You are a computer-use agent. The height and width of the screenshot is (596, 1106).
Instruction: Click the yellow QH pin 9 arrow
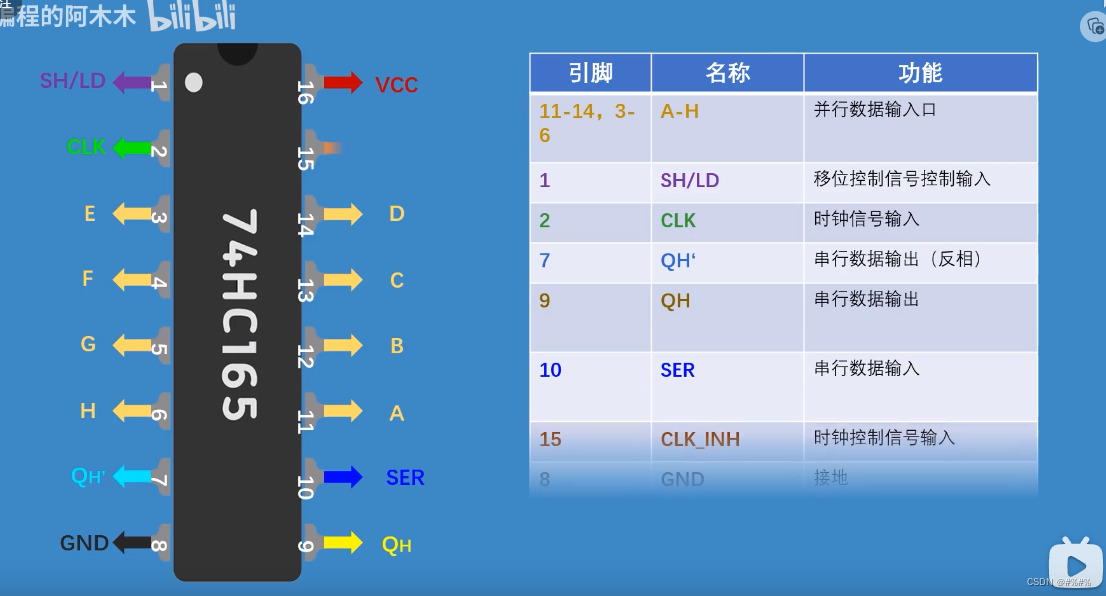click(x=343, y=542)
